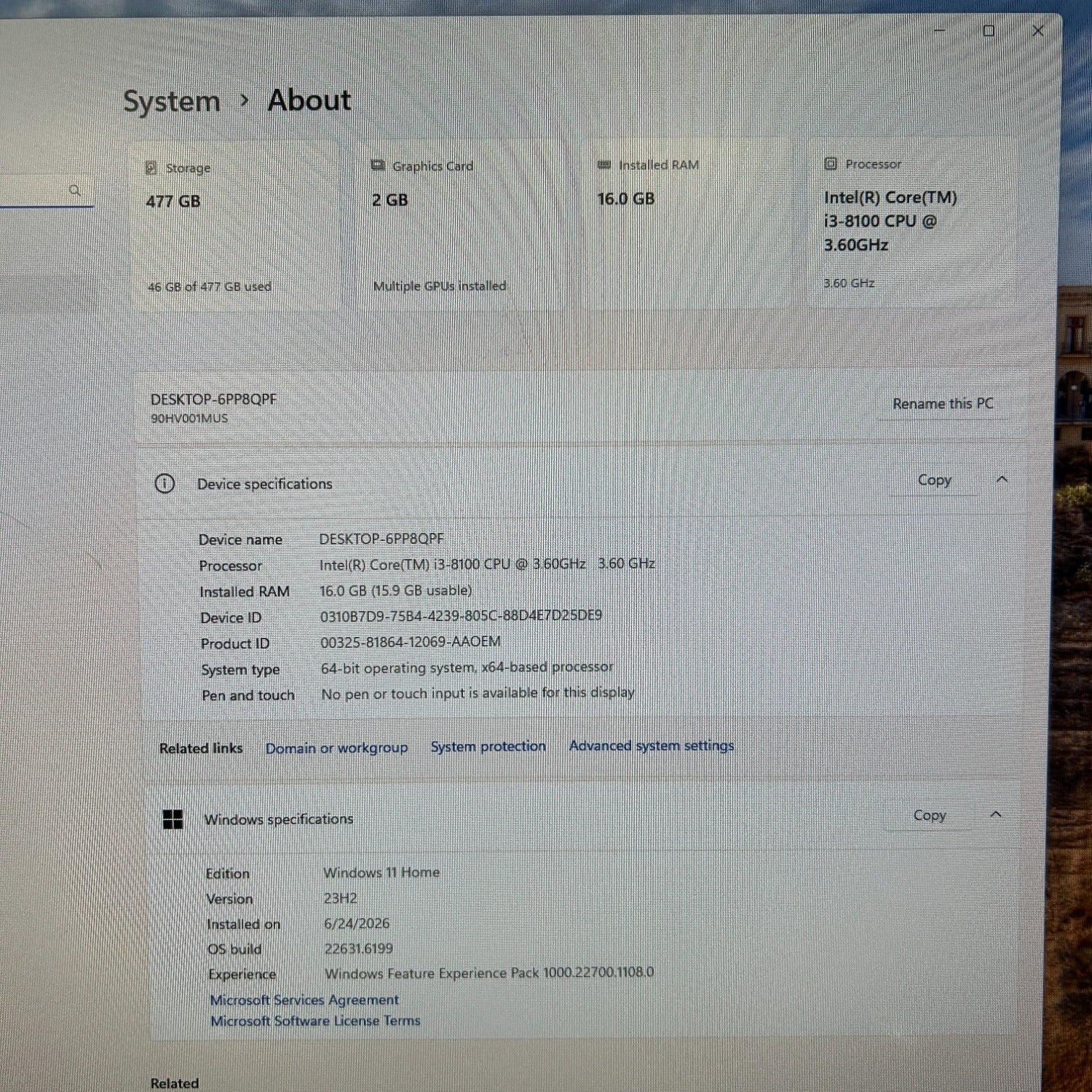The height and width of the screenshot is (1092, 1092).
Task: Click the Device ID value
Action: click(x=461, y=616)
